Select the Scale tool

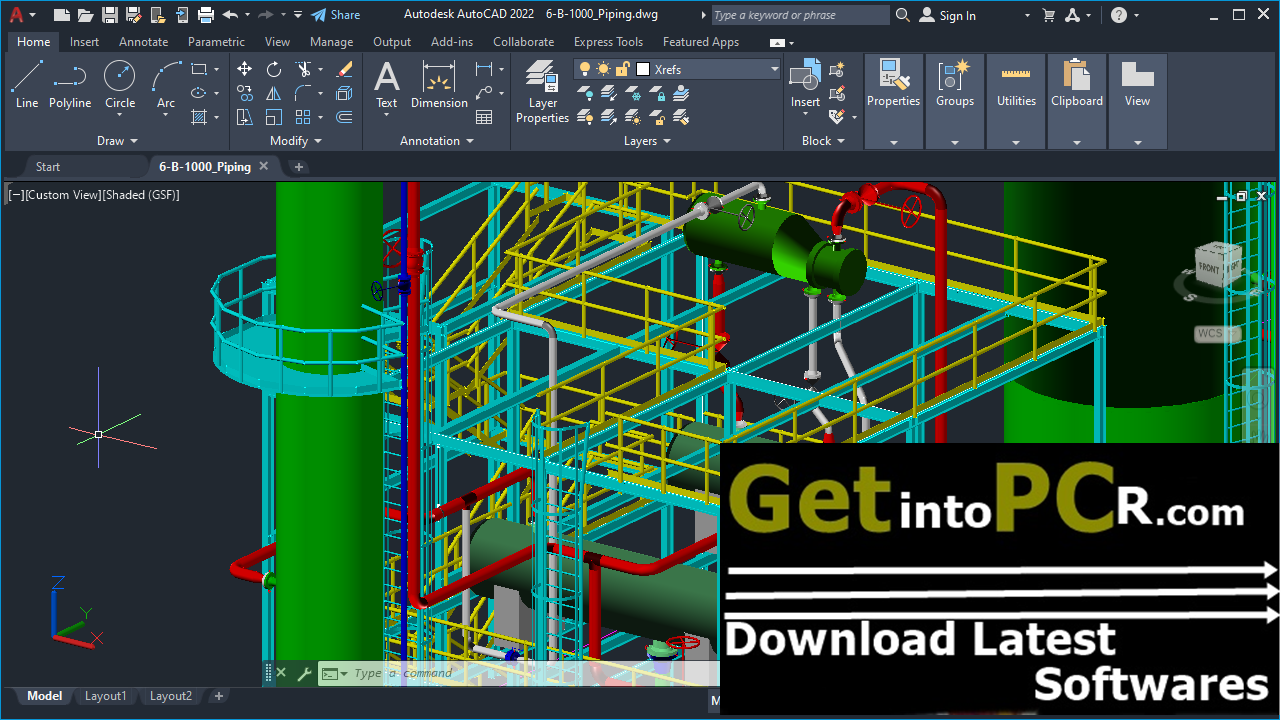click(274, 117)
